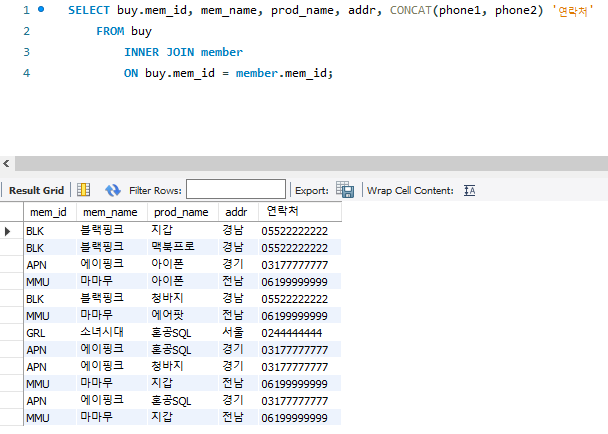
Task: Click CONCAT function in query
Action: click(x=411, y=10)
